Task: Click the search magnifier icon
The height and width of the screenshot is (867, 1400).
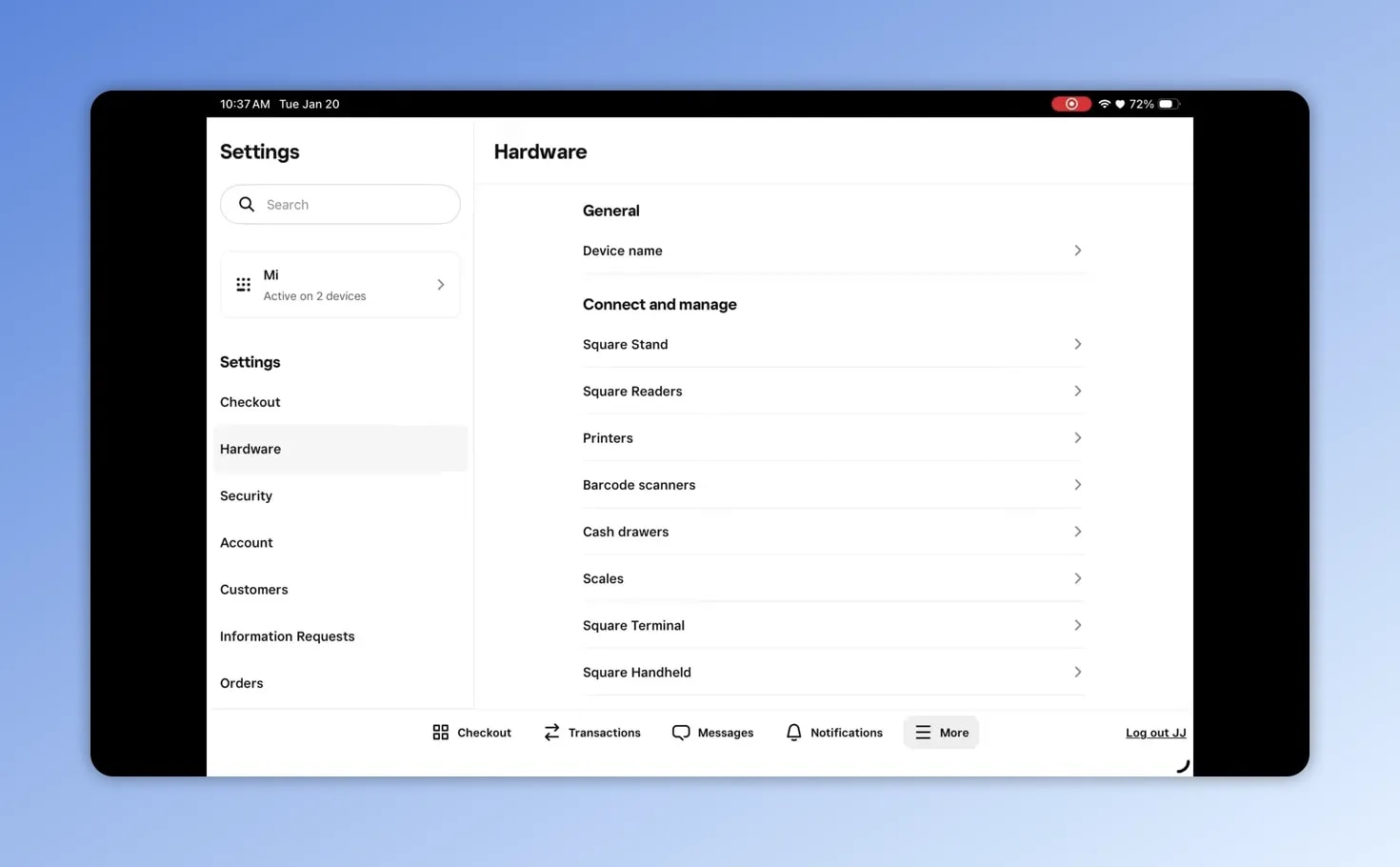Action: tap(247, 204)
